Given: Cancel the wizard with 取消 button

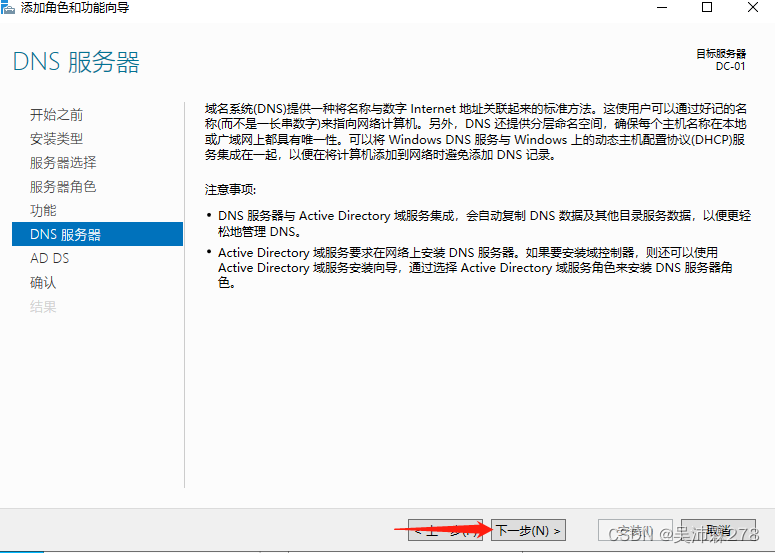Looking at the screenshot, I should click(718, 530).
